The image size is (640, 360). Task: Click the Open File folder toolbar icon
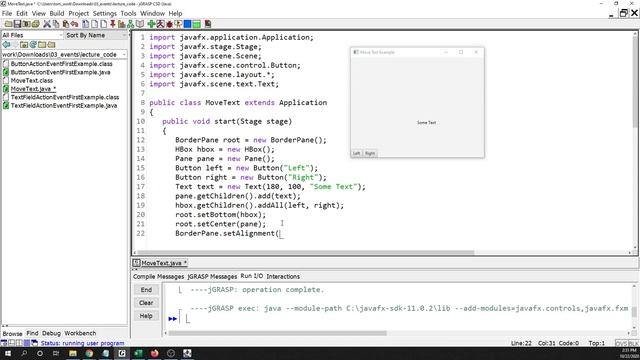tap(8, 24)
